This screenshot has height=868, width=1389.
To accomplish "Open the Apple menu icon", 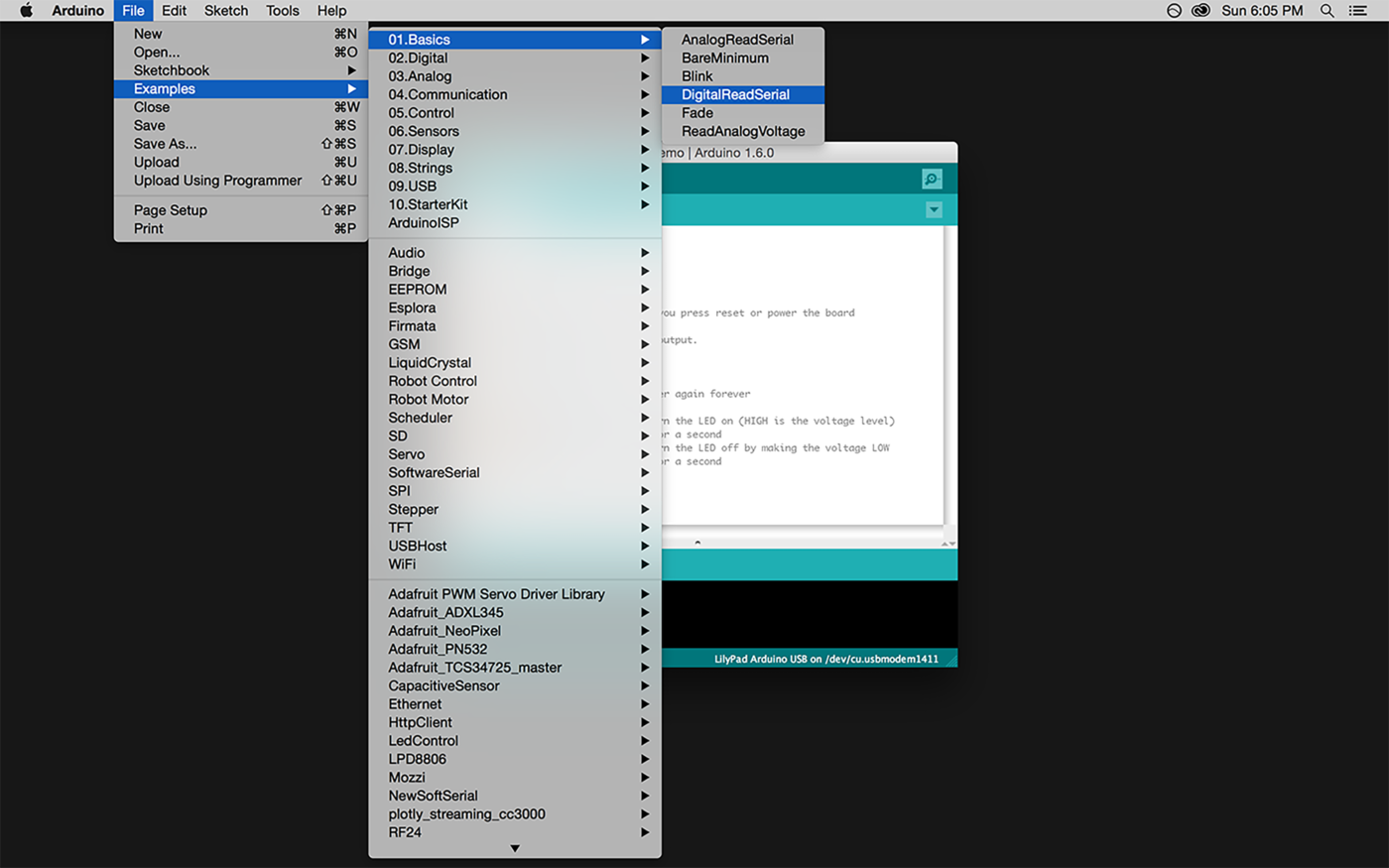I will [27, 11].
